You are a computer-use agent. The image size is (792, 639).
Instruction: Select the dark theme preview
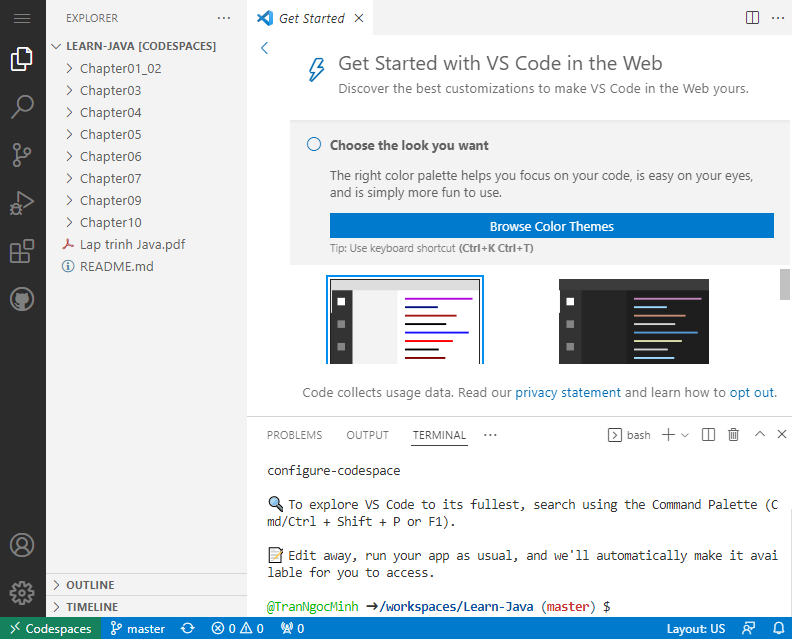point(633,321)
